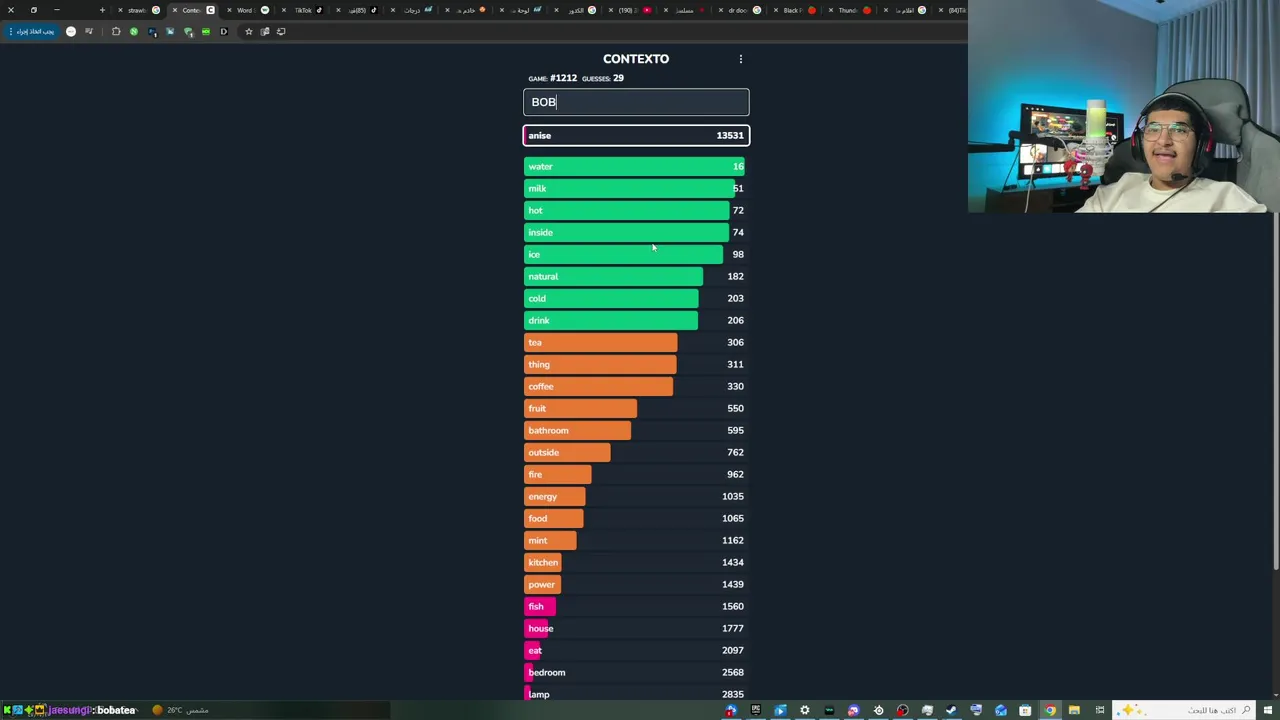Click the media control icon in Chrome toolbar
The width and height of the screenshot is (1280, 720).
[89, 31]
